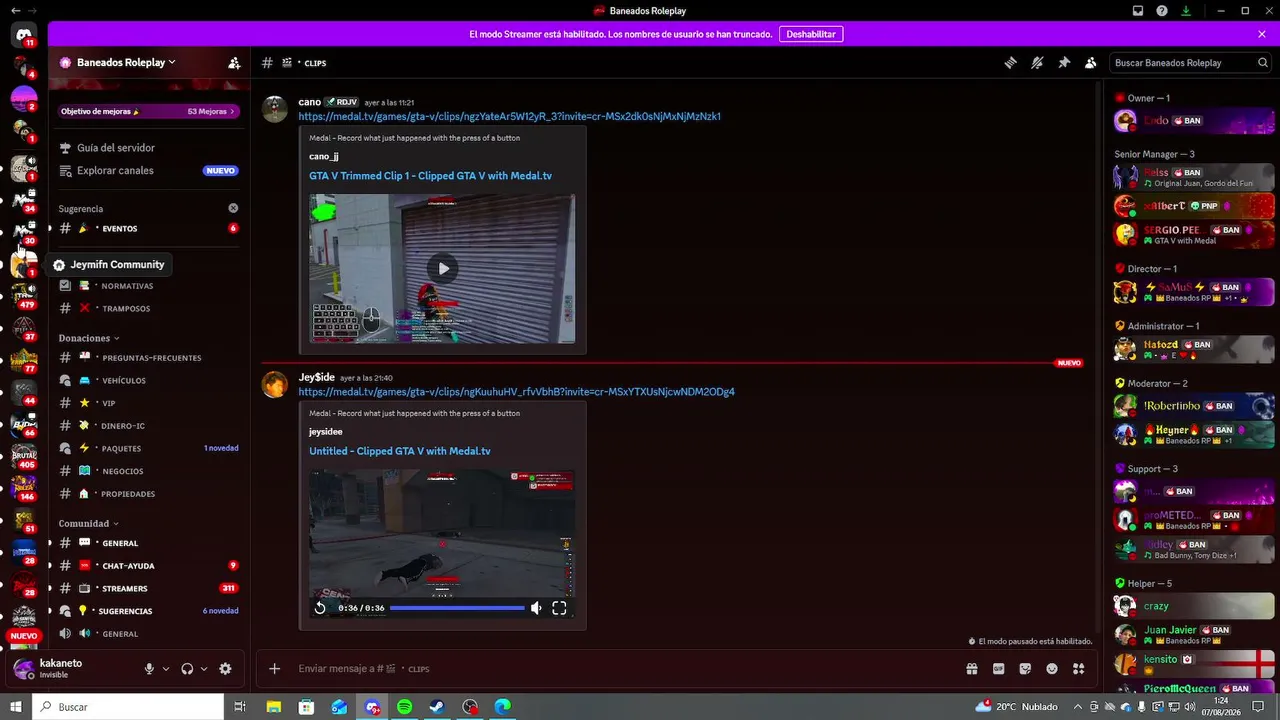Open the inbox icon in title bar
The width and height of the screenshot is (1280, 720).
(x=1138, y=11)
